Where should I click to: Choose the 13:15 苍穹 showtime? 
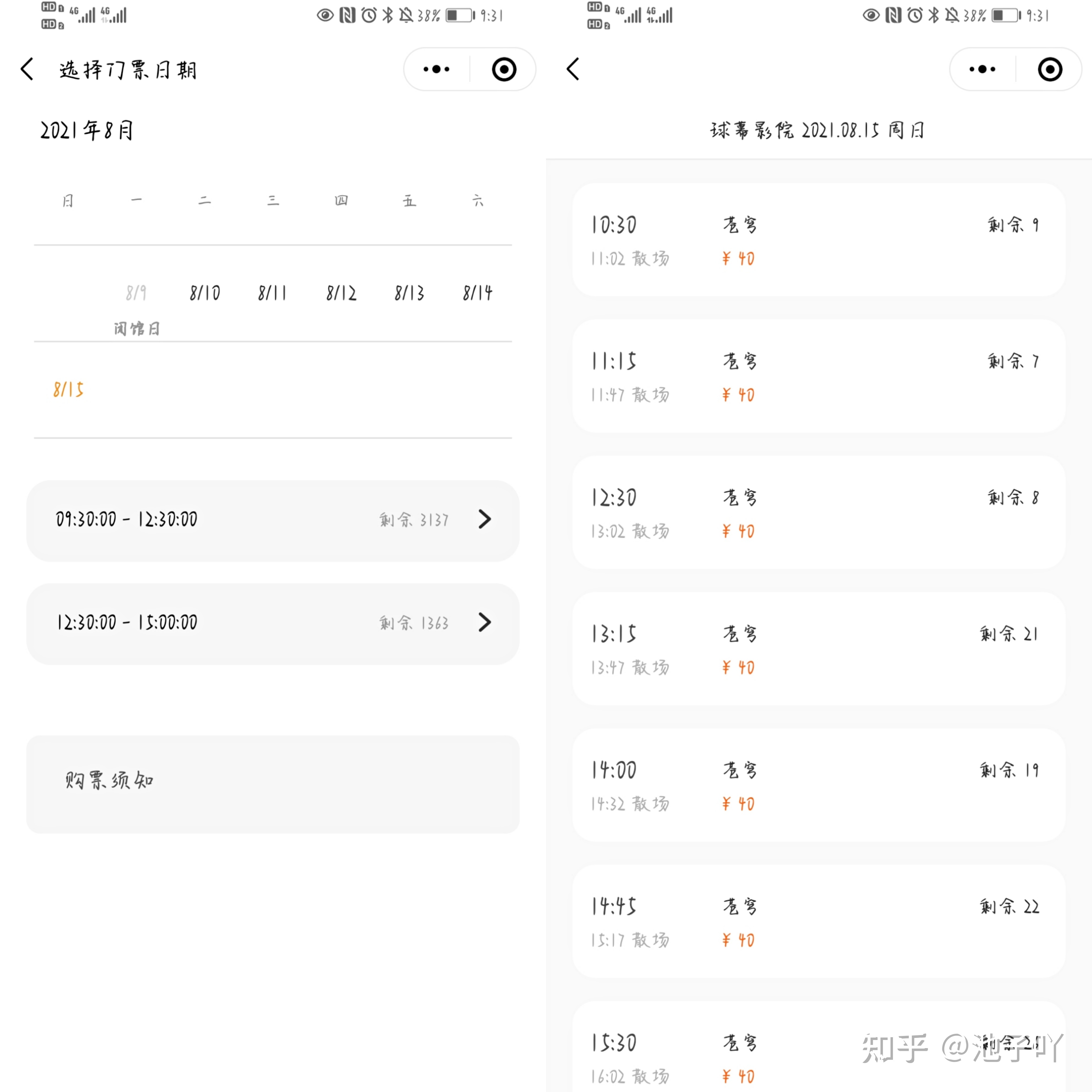click(x=818, y=649)
